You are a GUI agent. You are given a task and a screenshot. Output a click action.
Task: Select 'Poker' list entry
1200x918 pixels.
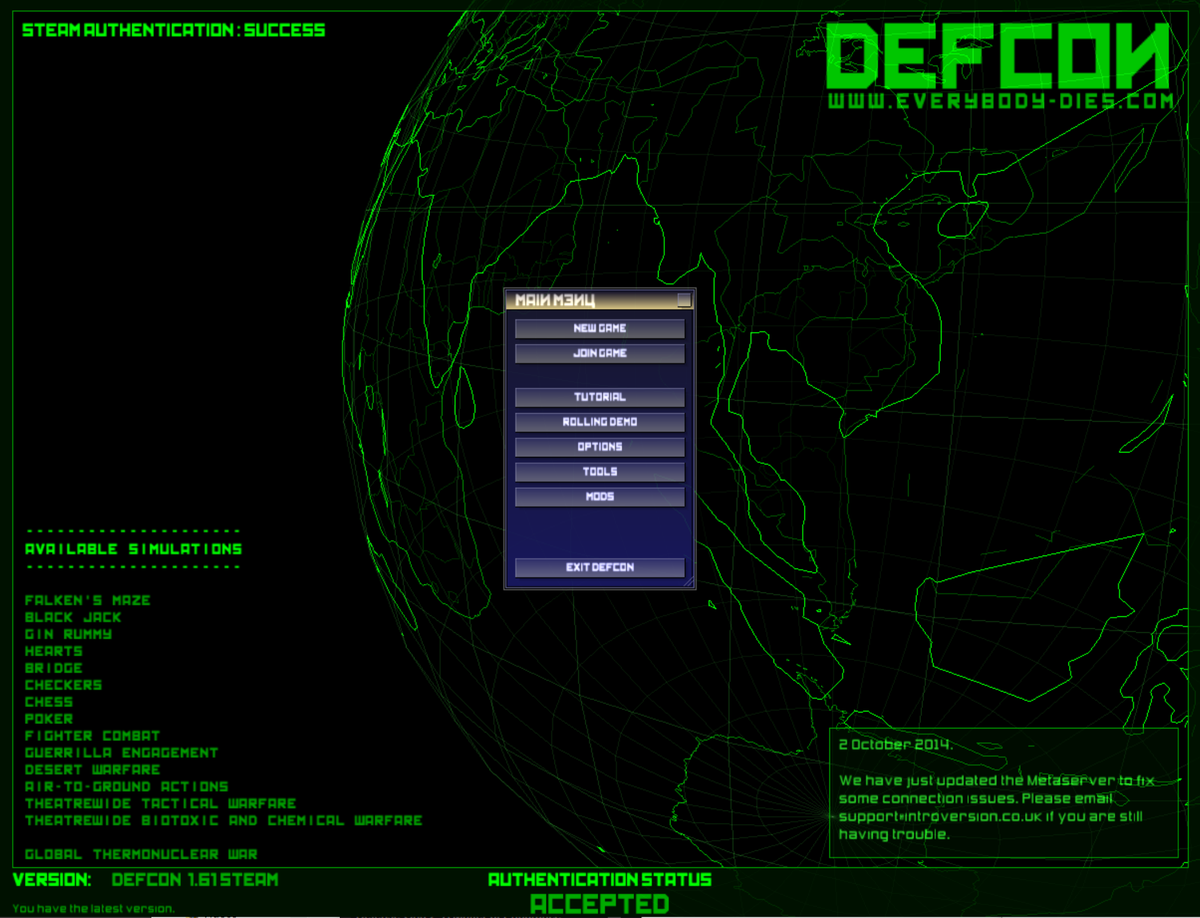(x=49, y=719)
